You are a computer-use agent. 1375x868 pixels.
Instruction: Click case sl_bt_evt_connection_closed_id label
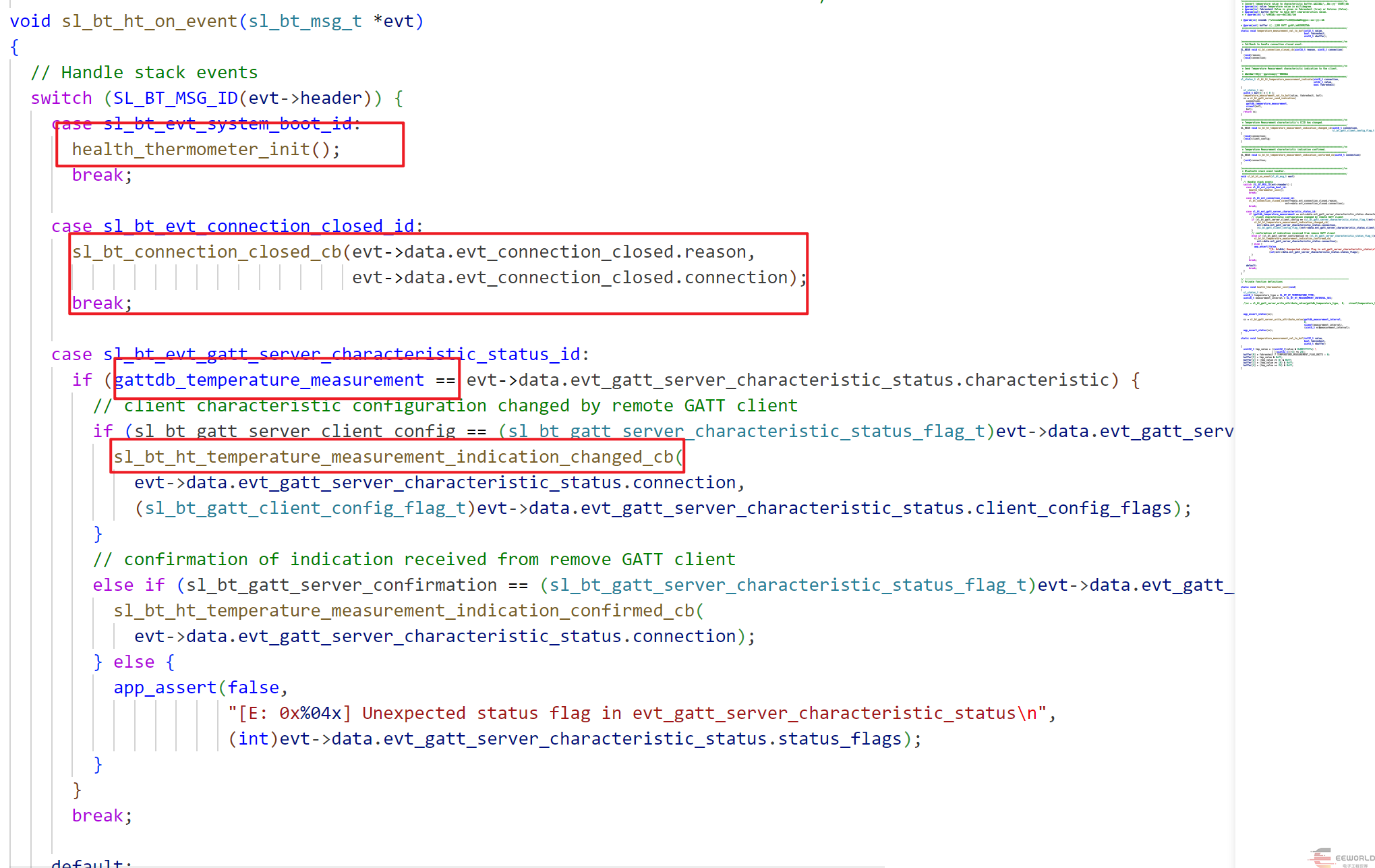pos(236,227)
